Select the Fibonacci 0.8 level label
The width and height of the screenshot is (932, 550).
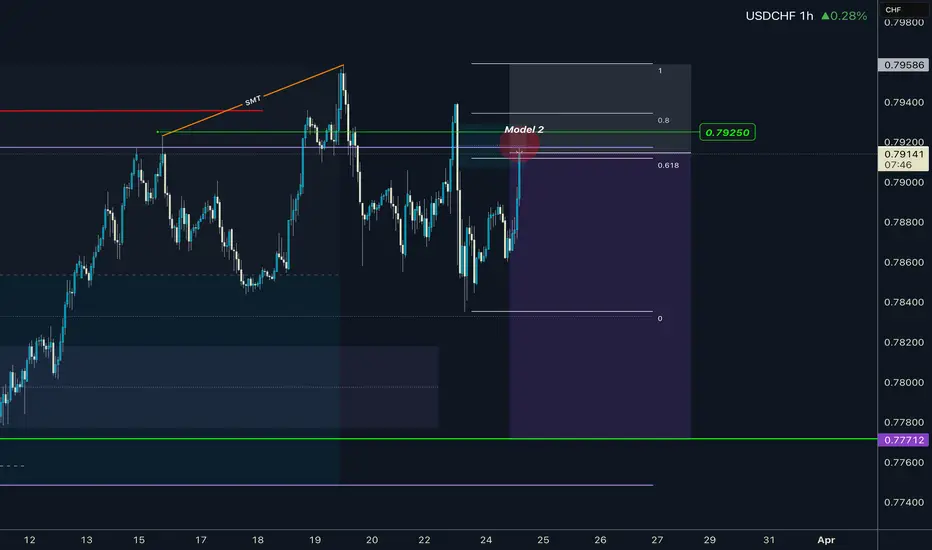click(x=663, y=120)
